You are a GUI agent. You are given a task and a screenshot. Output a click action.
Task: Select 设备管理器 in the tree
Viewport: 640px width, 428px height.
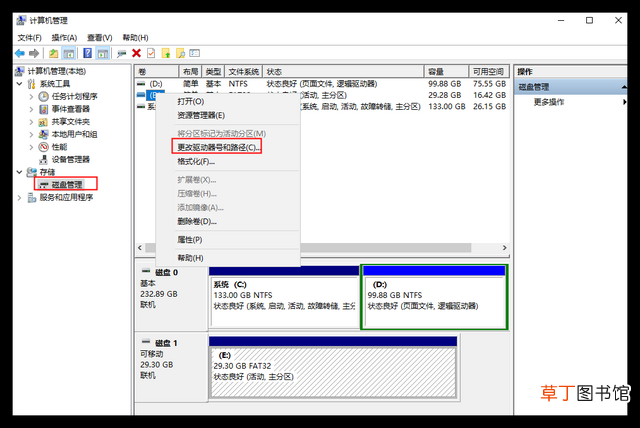71,160
